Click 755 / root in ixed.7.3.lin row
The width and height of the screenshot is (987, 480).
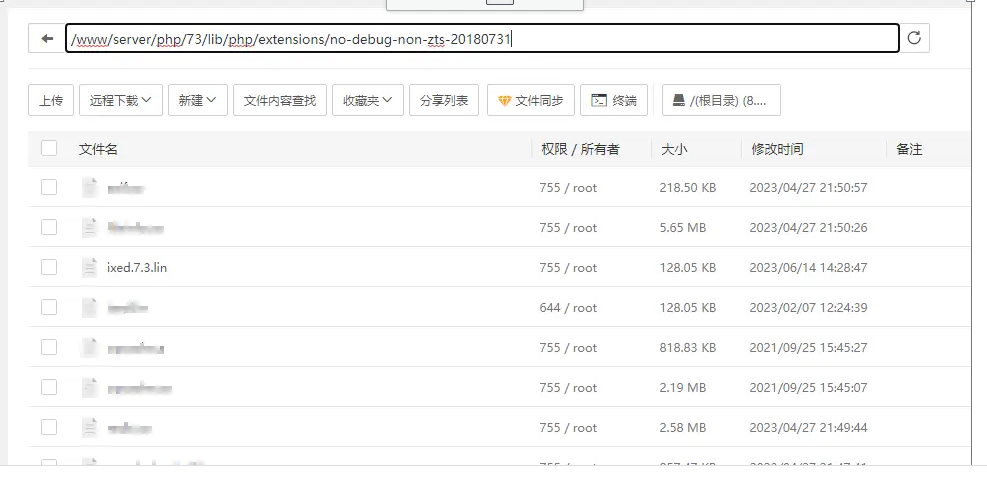(x=568, y=267)
